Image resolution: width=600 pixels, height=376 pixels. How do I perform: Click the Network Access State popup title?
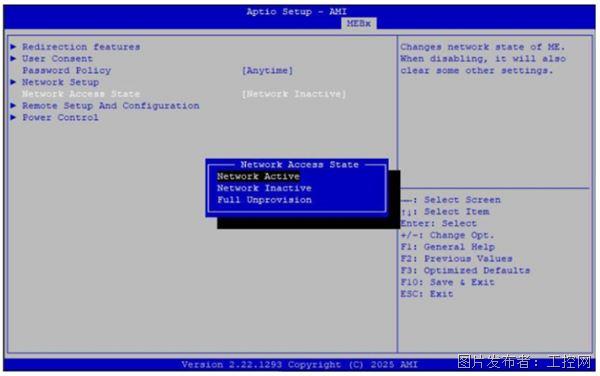[x=300, y=164]
